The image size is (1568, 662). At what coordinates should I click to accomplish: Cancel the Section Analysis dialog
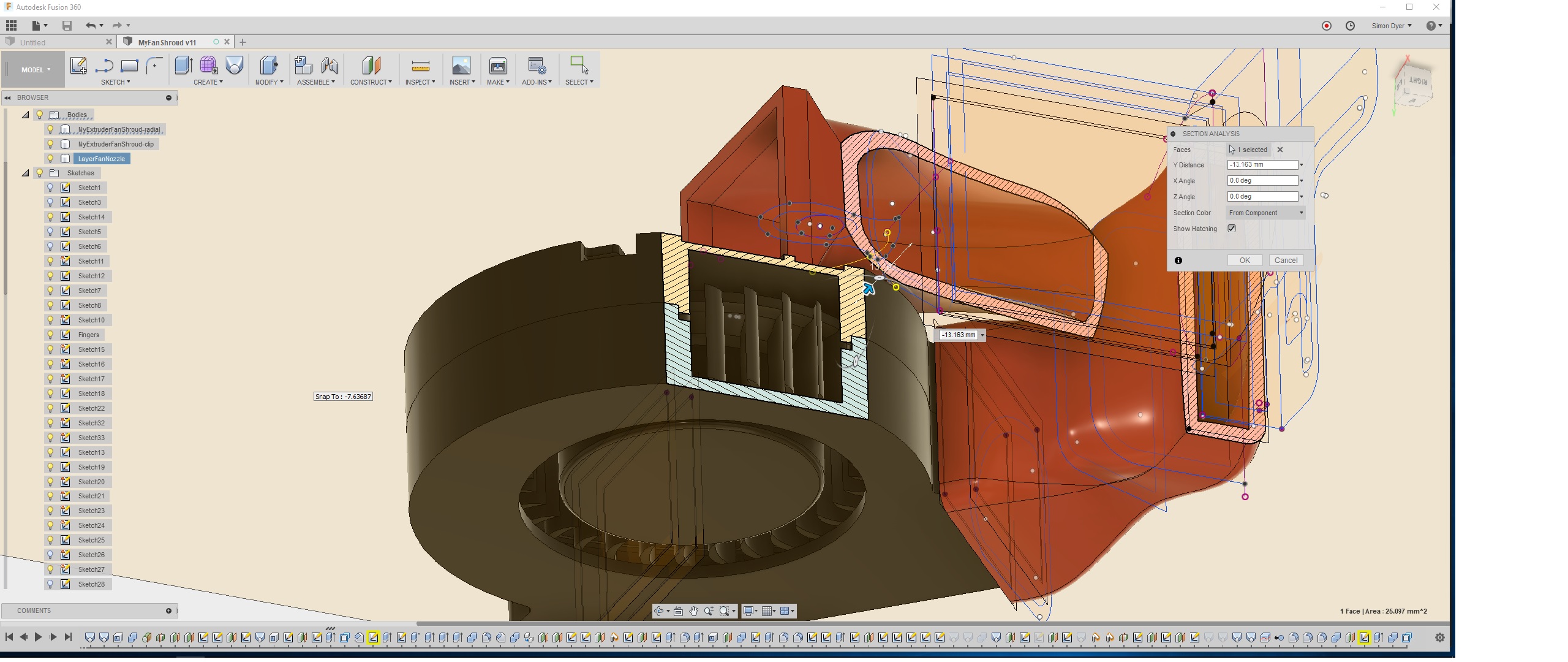(1286, 260)
